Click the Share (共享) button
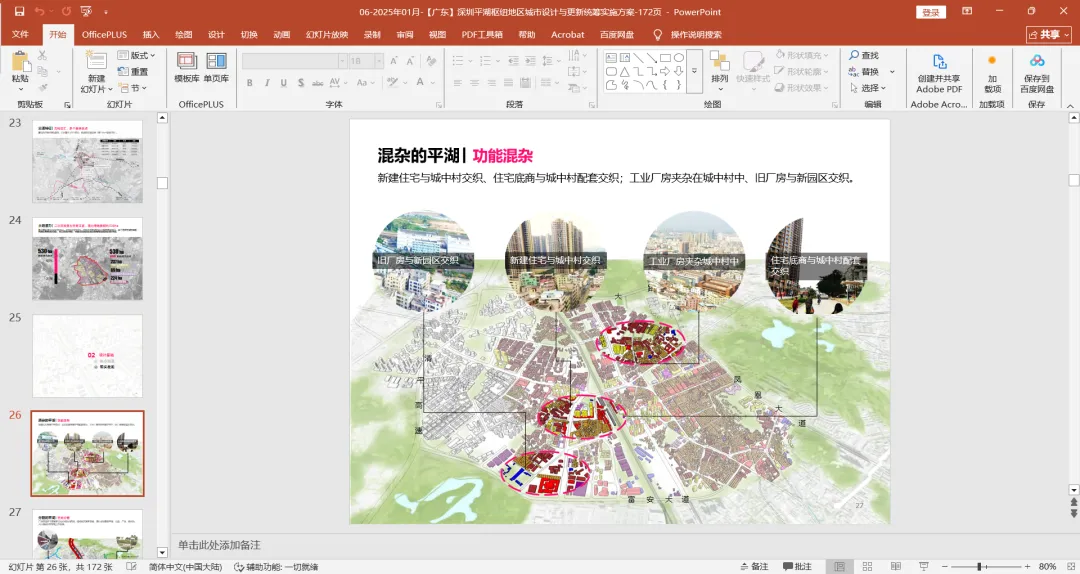The image size is (1080, 574). point(1048,34)
